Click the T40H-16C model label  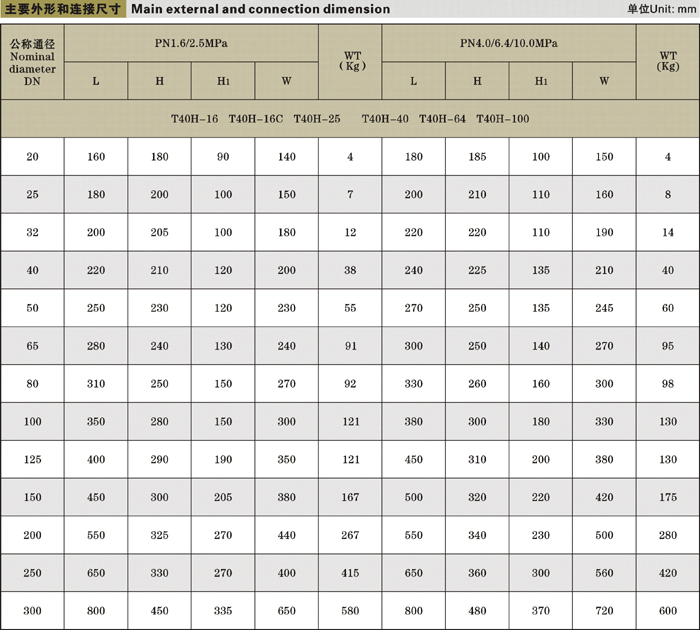coord(255,119)
